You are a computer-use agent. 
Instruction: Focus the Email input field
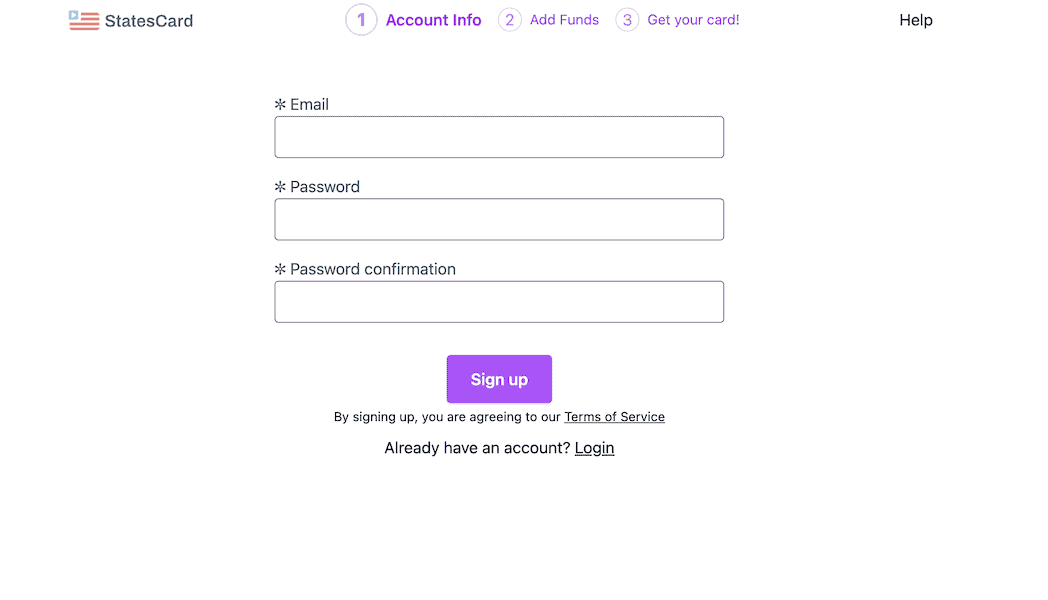tap(499, 137)
